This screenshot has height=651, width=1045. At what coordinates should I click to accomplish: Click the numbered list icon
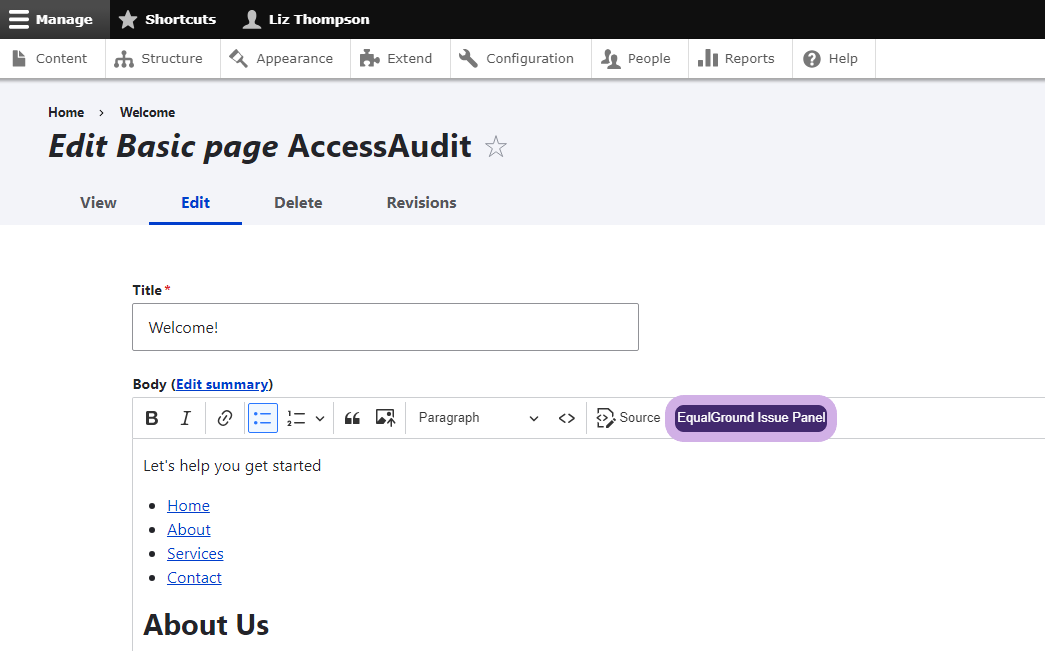click(x=296, y=418)
